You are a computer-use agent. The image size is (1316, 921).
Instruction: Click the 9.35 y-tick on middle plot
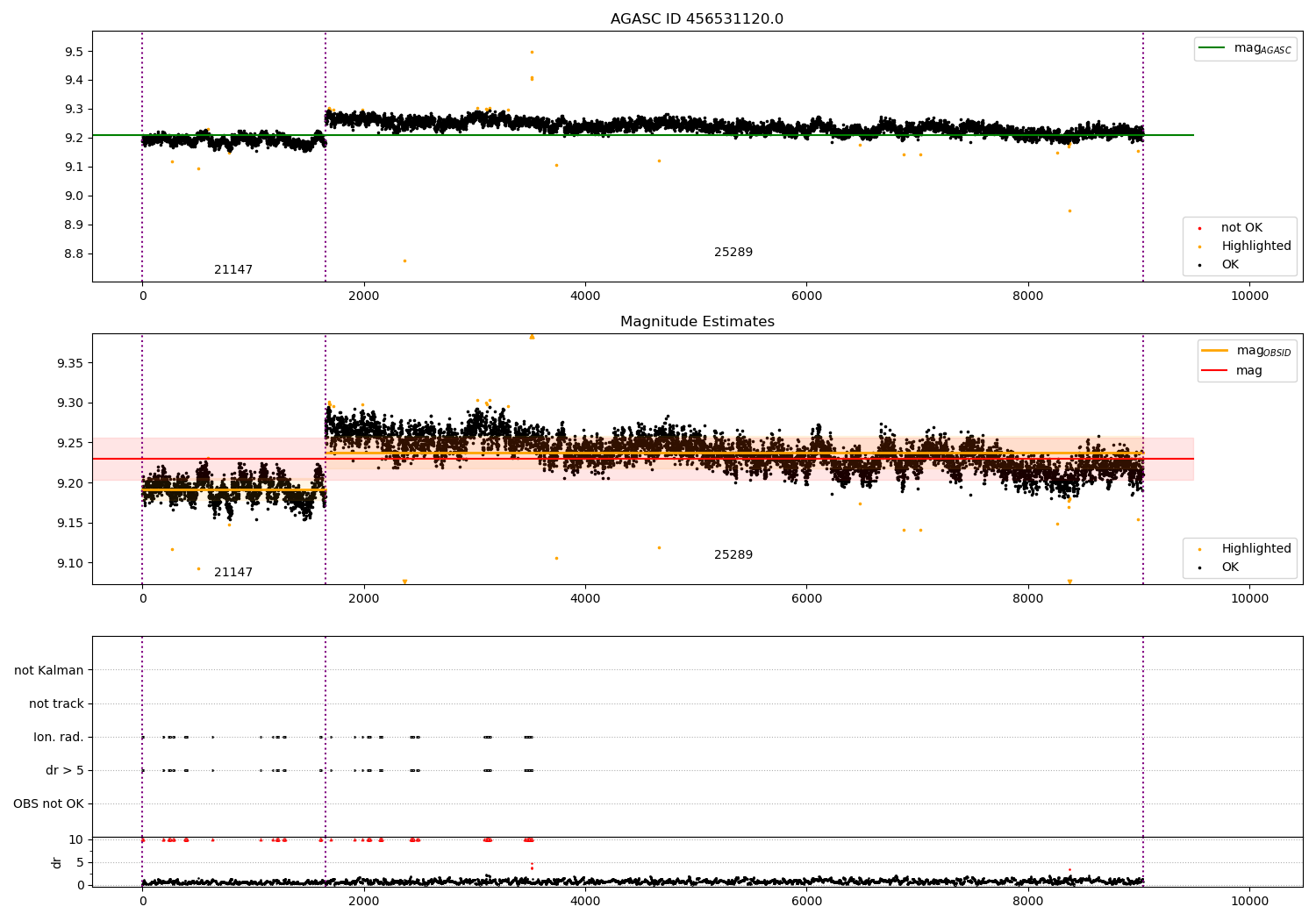point(70,363)
